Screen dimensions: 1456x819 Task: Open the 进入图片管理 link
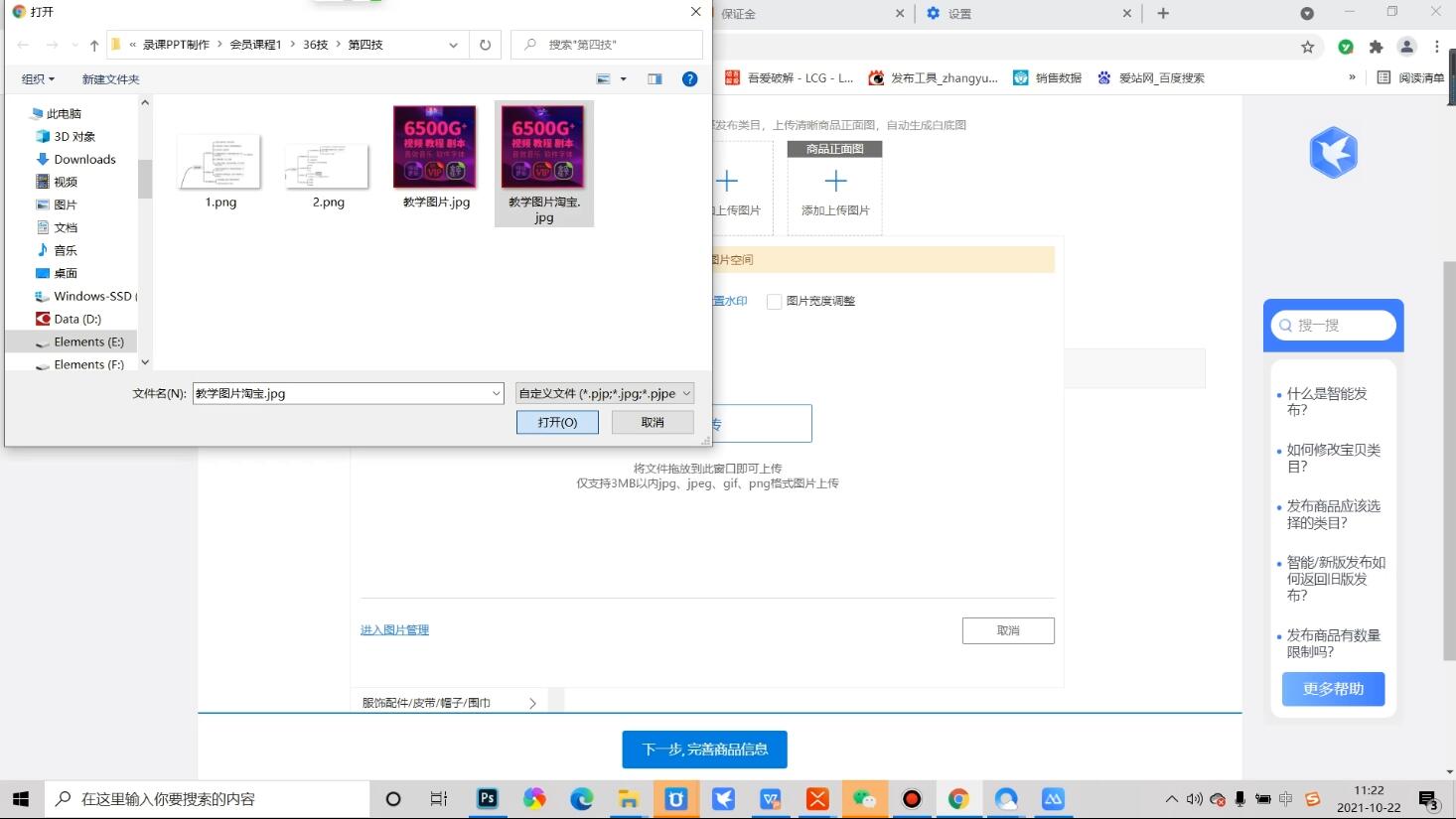tap(393, 628)
